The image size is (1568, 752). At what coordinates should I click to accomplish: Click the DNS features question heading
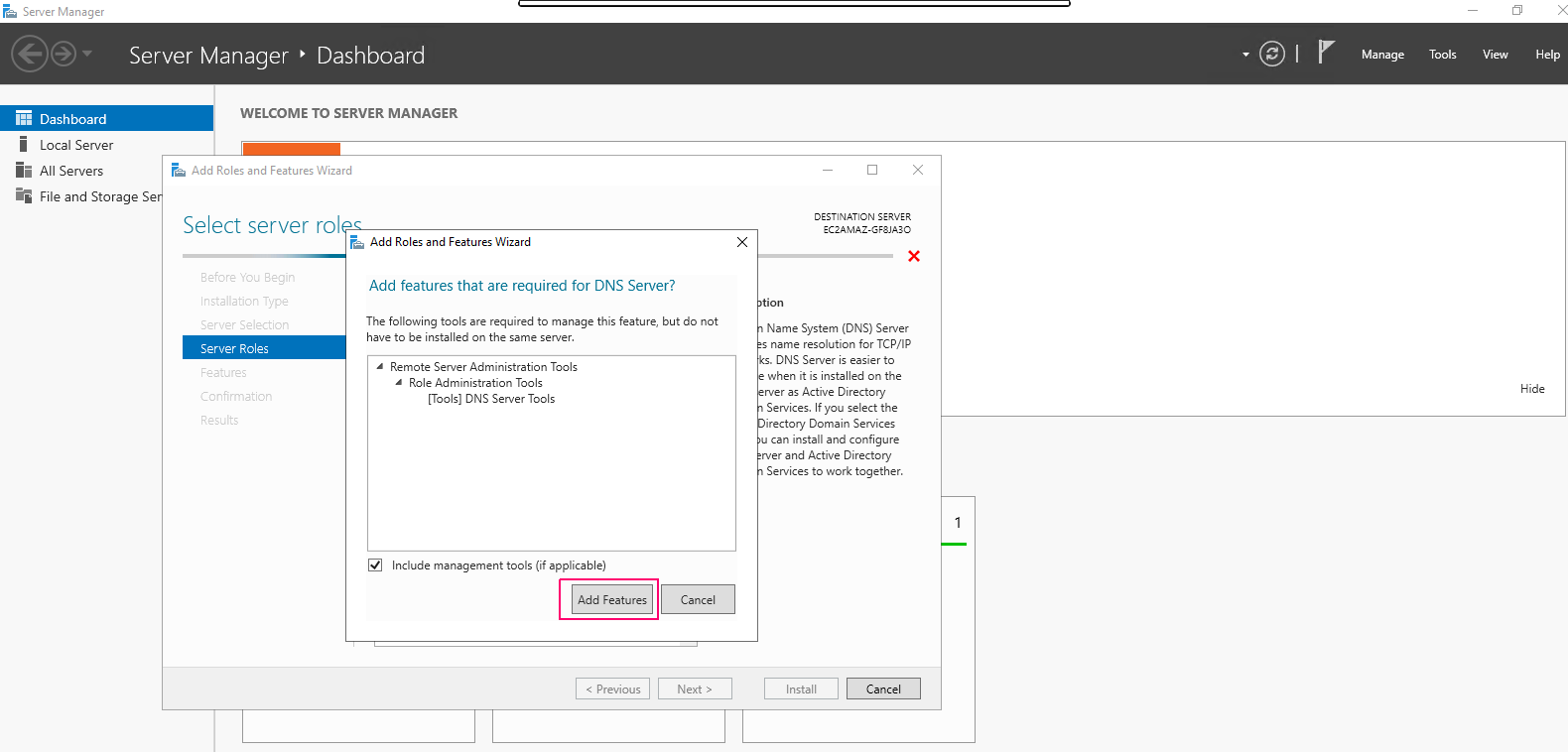[x=522, y=286]
